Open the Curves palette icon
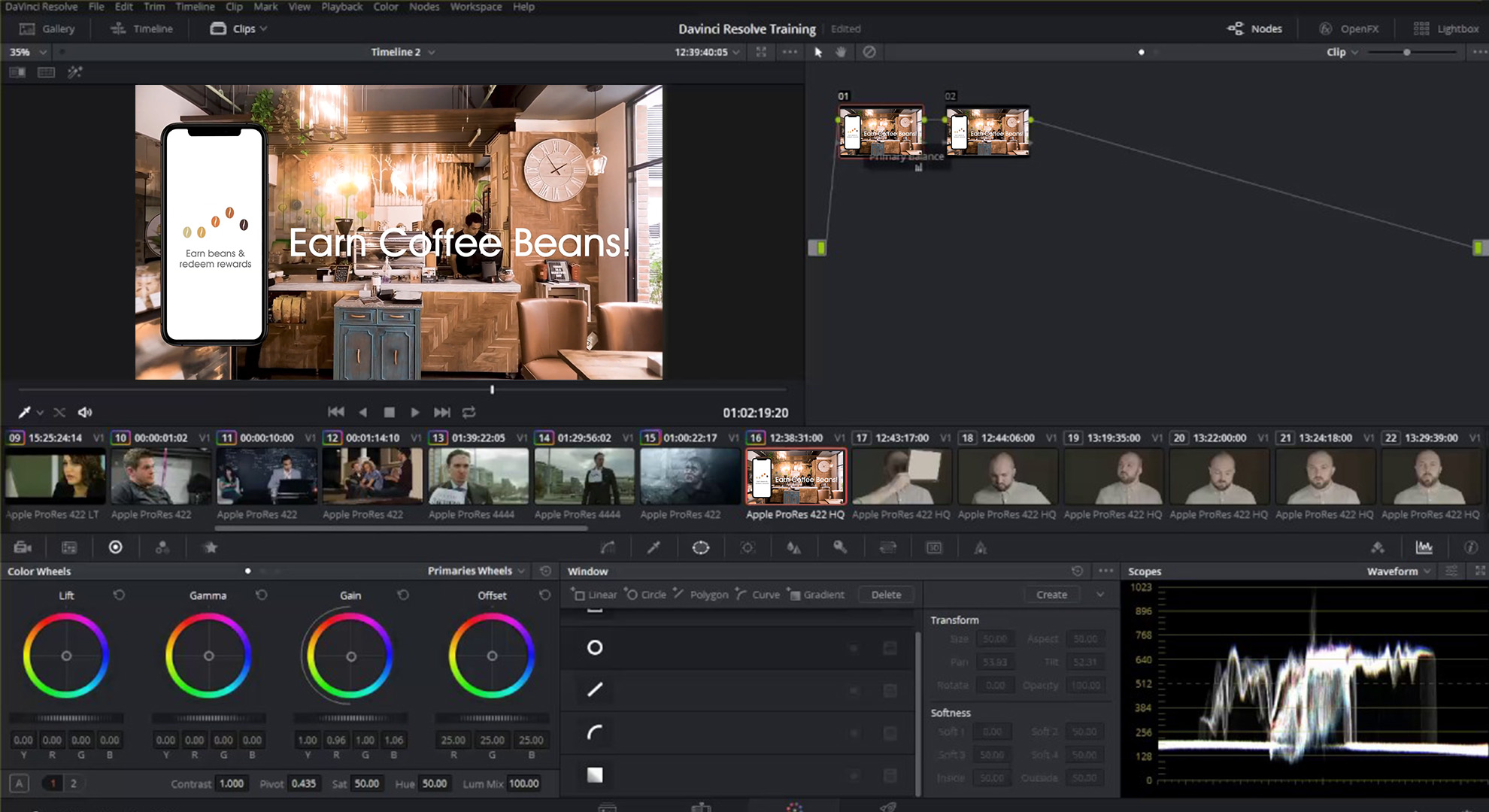This screenshot has height=812, width=1489. point(608,547)
